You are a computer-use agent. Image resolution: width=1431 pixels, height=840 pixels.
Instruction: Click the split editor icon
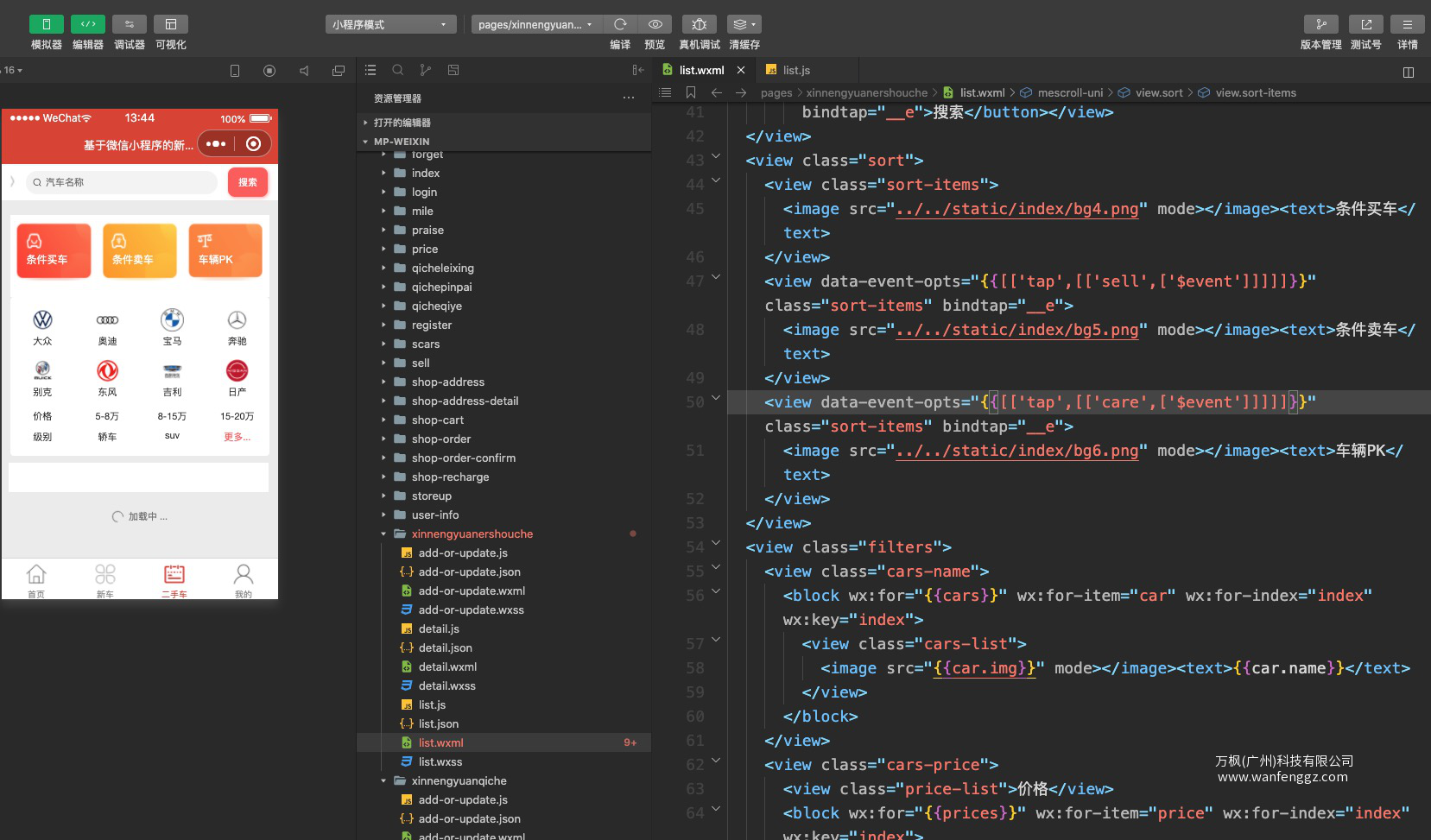[x=1409, y=73]
